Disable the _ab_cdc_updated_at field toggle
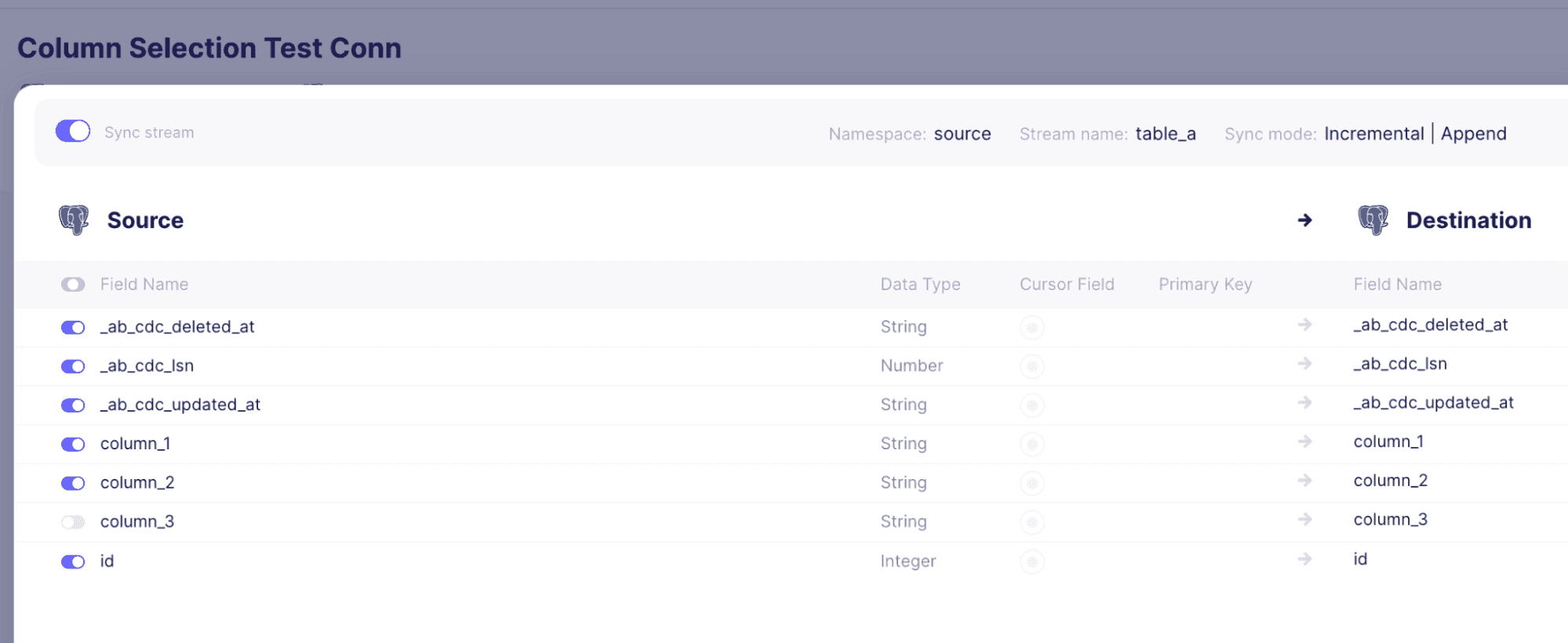1568x643 pixels. point(73,405)
